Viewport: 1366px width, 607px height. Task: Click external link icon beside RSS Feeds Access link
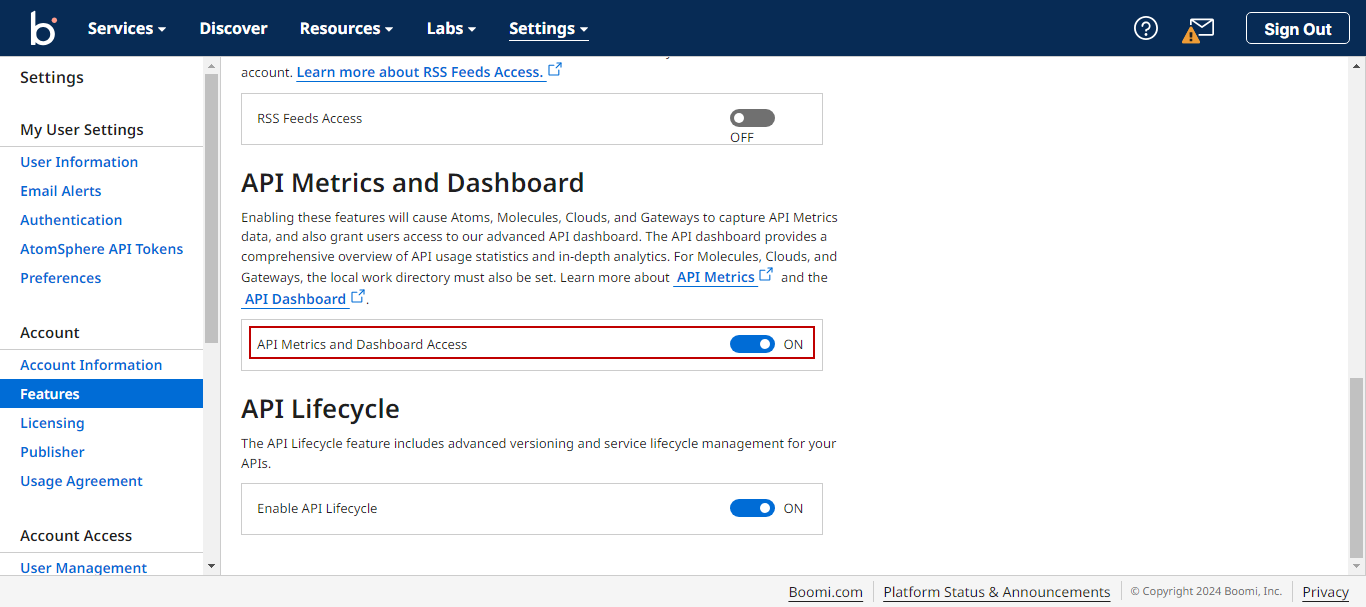click(x=555, y=70)
